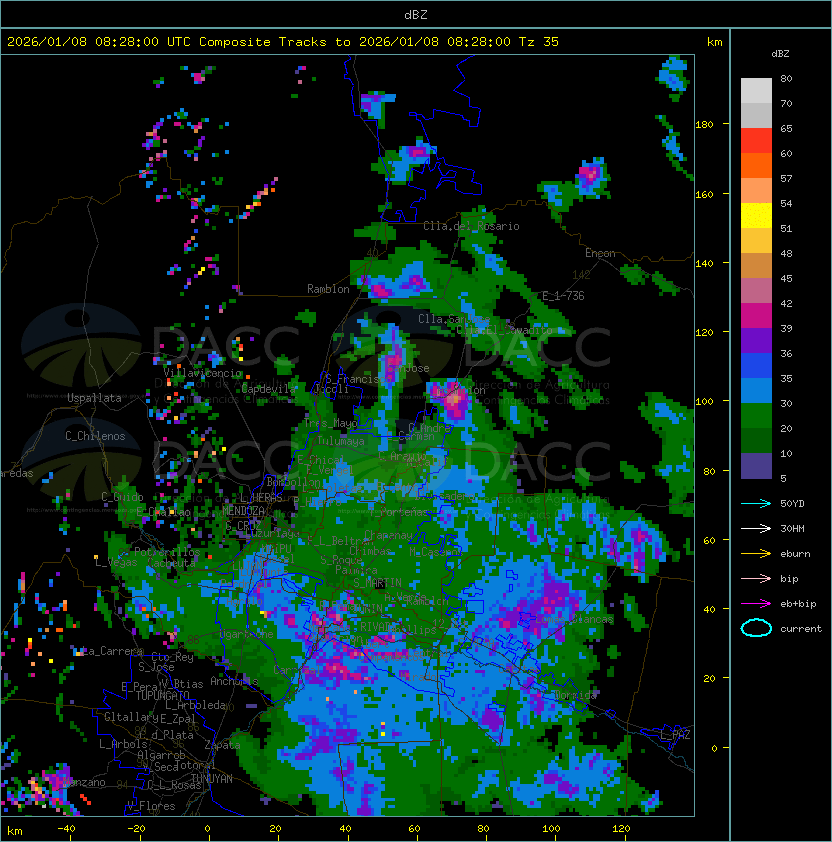The image size is (832, 842).
Task: Click the yellow eburn arrow in legend
Action: click(x=756, y=554)
